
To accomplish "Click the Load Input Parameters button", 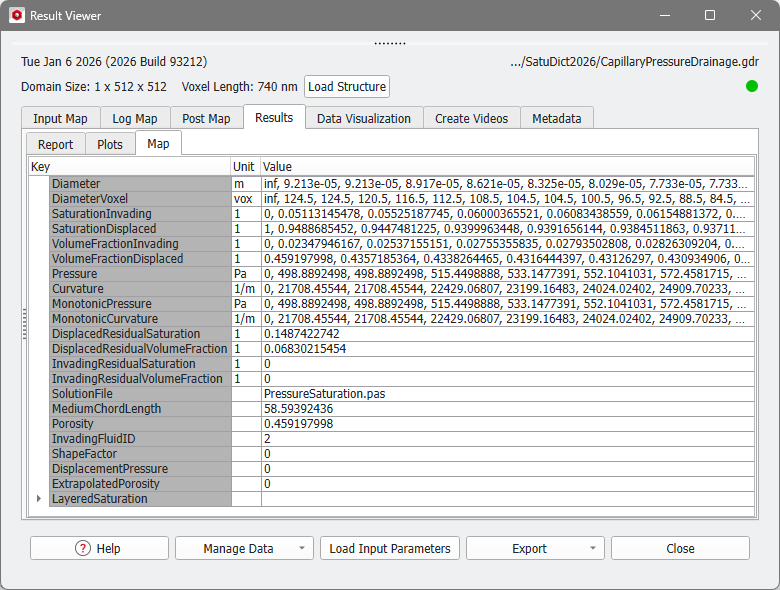I will click(390, 548).
